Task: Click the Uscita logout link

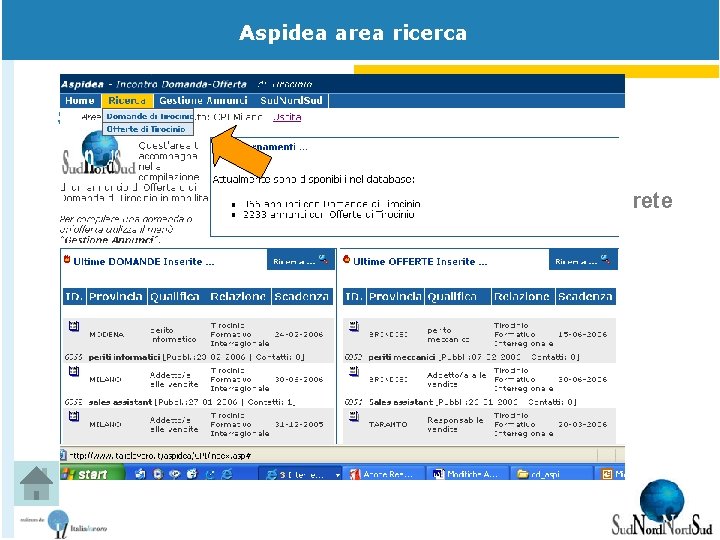Action: click(x=287, y=117)
